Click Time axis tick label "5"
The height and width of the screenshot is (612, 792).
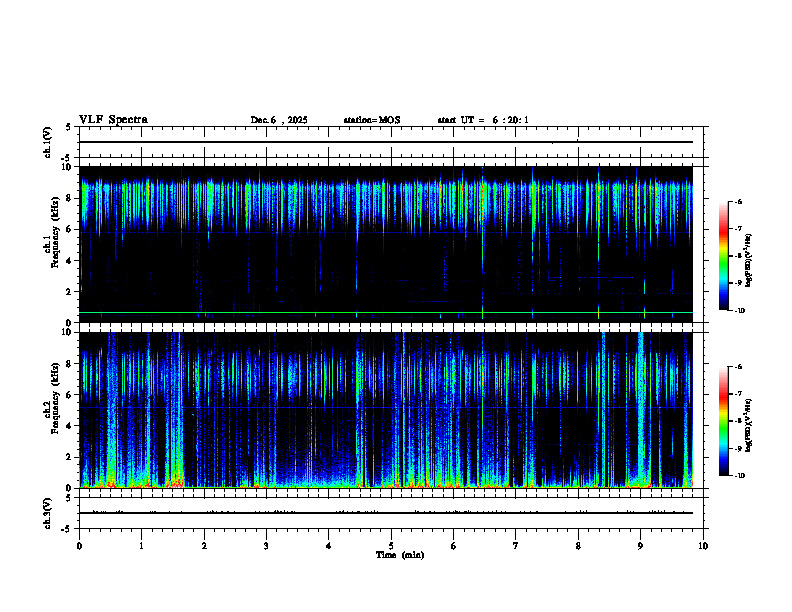point(391,546)
